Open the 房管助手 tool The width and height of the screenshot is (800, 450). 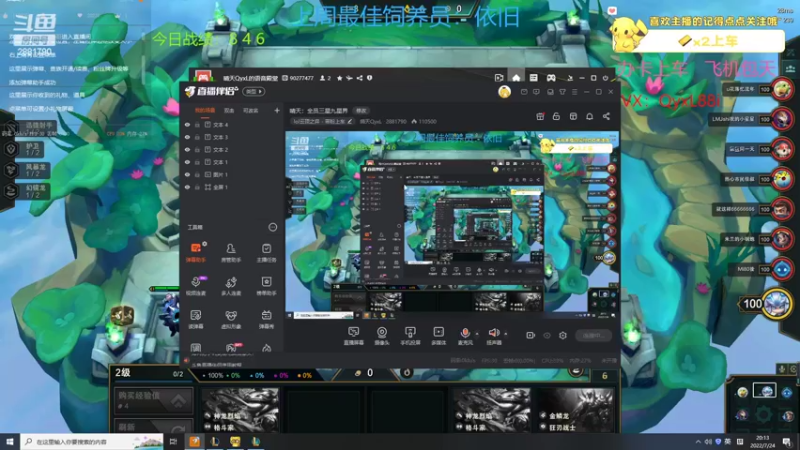pyautogui.click(x=231, y=253)
